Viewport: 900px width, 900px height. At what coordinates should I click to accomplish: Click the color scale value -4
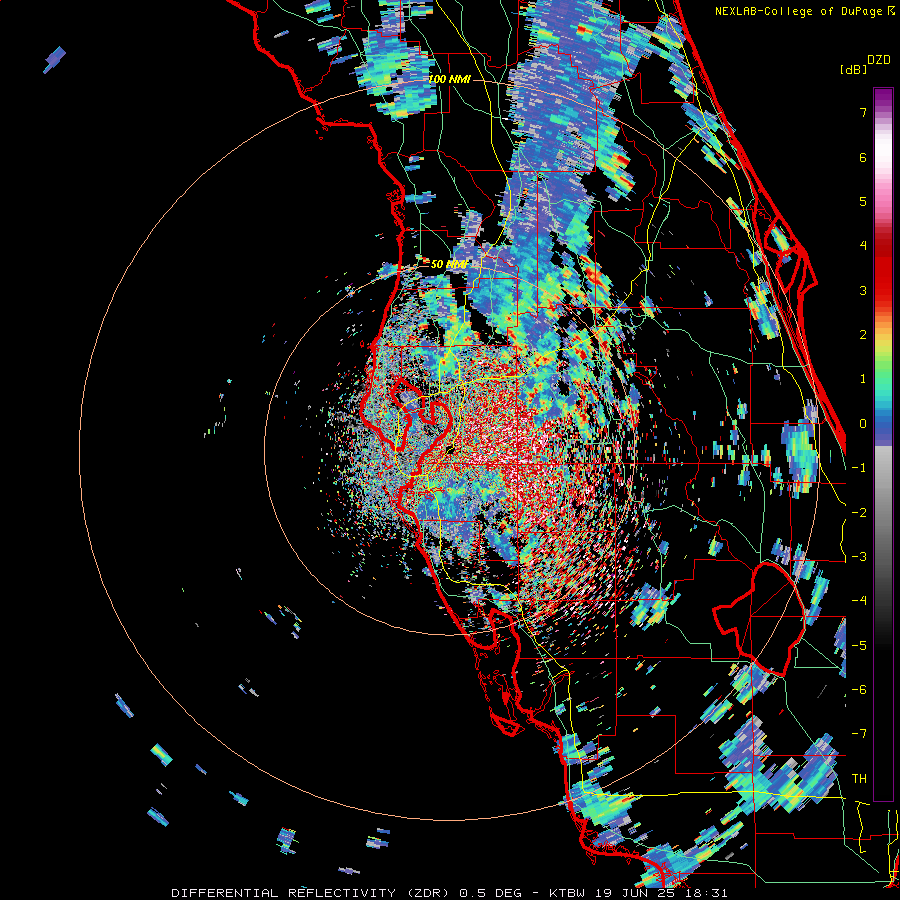859,601
